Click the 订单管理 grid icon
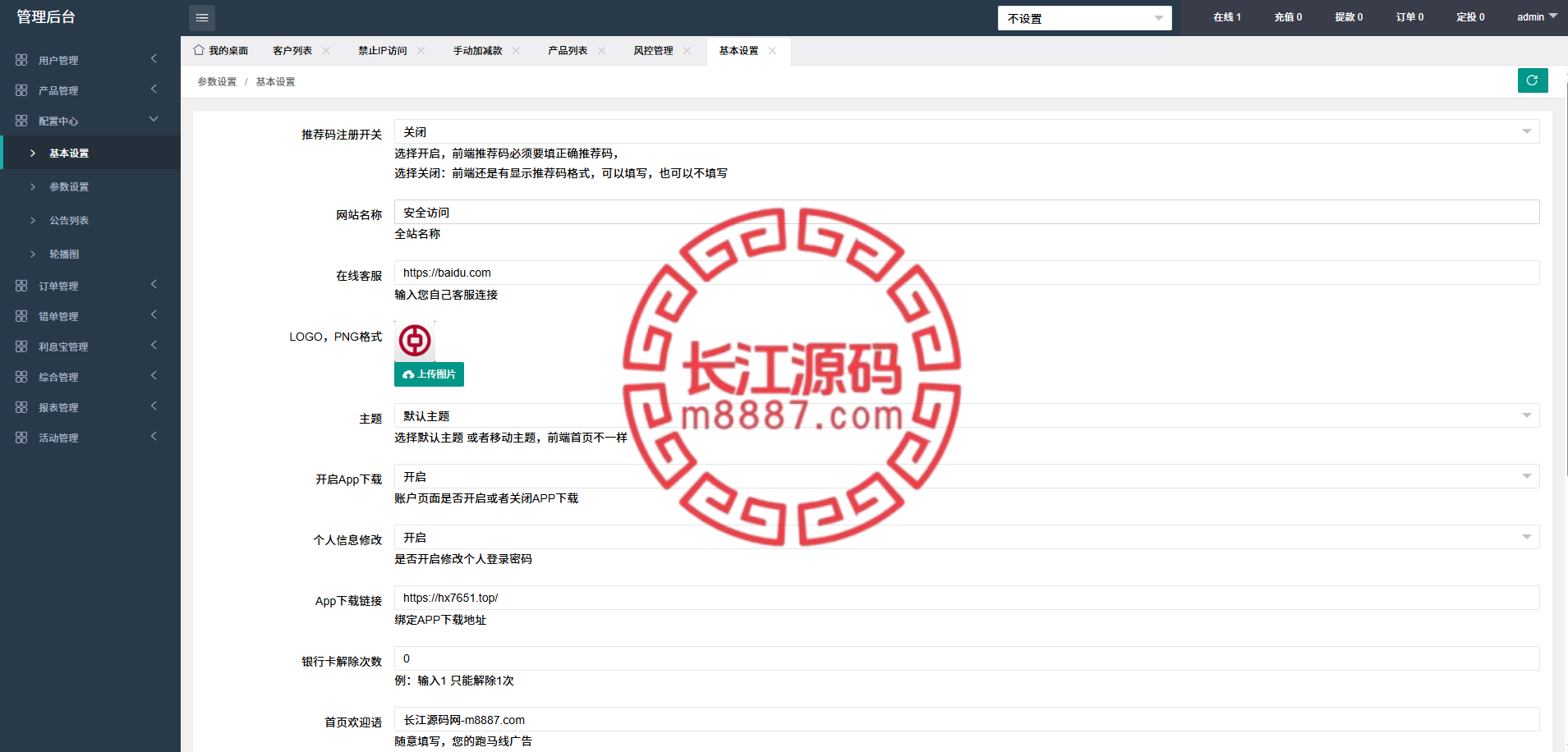This screenshot has height=752, width=1568. tap(21, 286)
